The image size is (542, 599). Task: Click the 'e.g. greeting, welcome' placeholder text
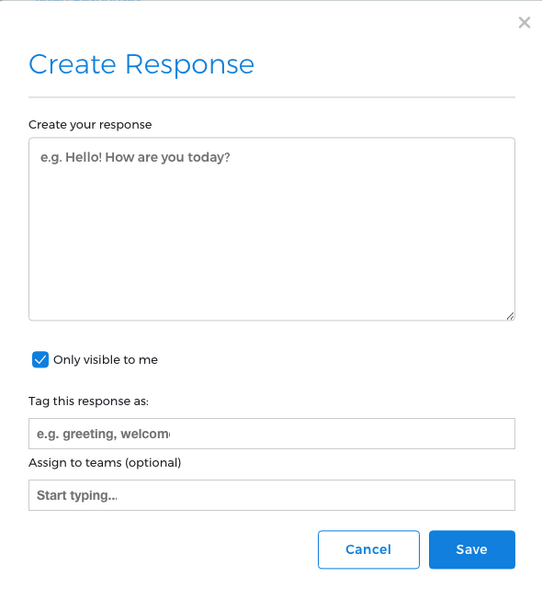click(x=104, y=434)
